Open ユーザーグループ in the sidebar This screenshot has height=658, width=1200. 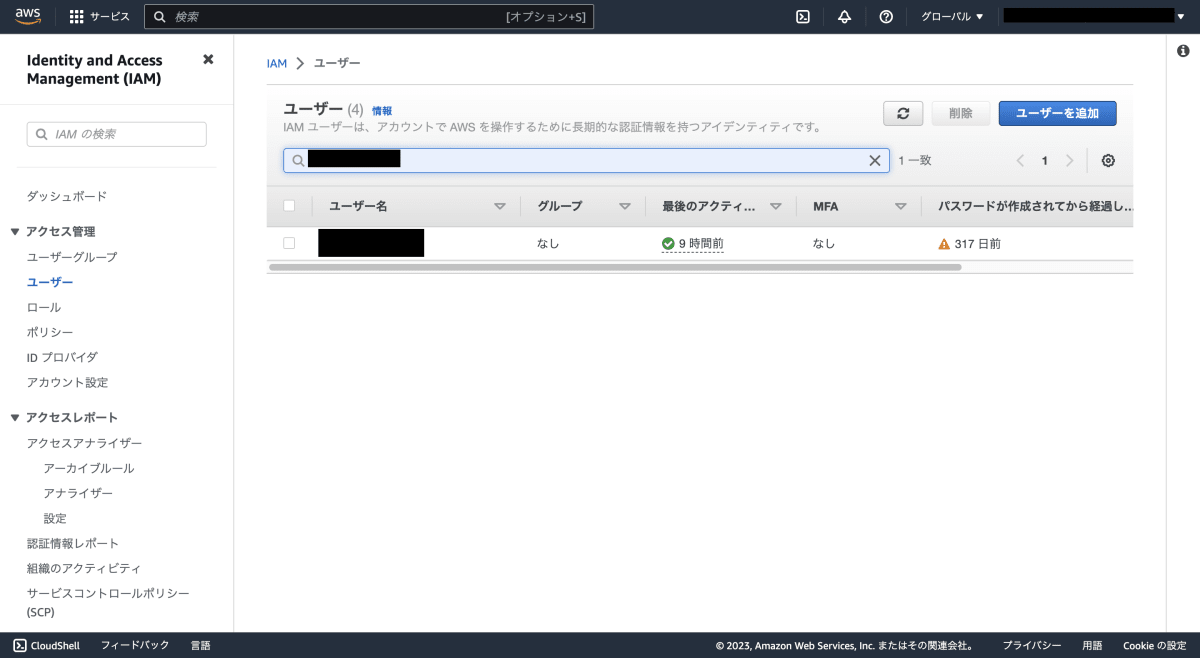(x=72, y=257)
